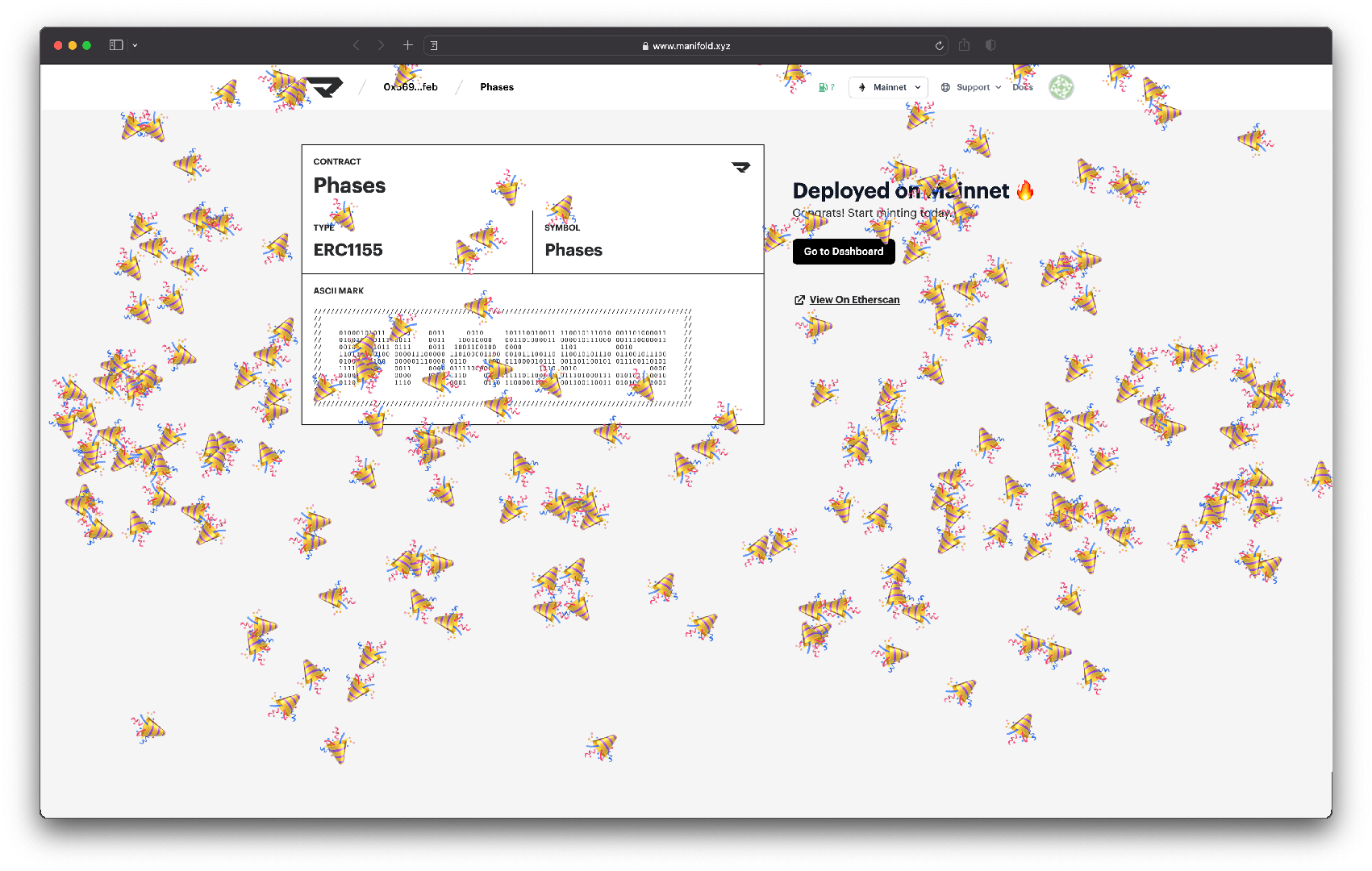Expand the Mainnet network dropdown
This screenshot has height=871, width=1372.
click(x=888, y=87)
